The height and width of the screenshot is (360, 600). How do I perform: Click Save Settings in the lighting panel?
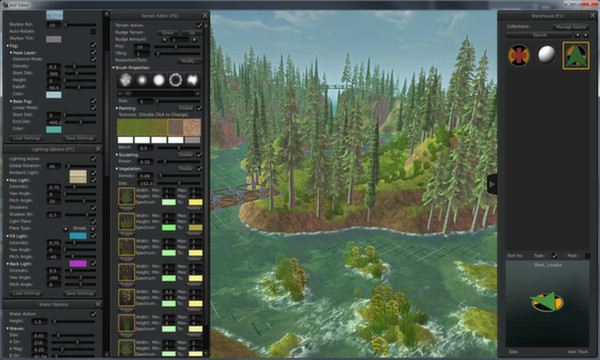click(x=80, y=293)
